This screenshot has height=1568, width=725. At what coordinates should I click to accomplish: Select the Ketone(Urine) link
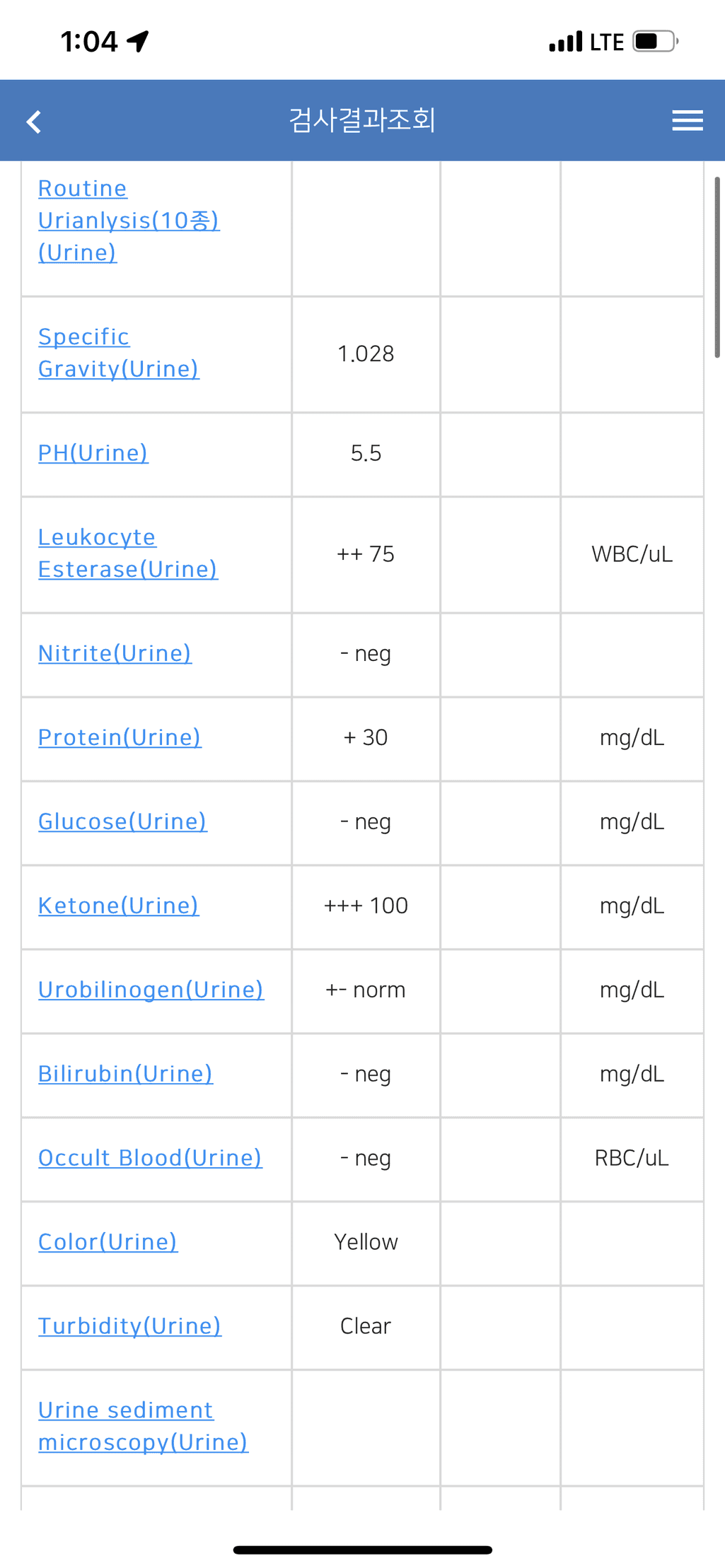click(119, 906)
